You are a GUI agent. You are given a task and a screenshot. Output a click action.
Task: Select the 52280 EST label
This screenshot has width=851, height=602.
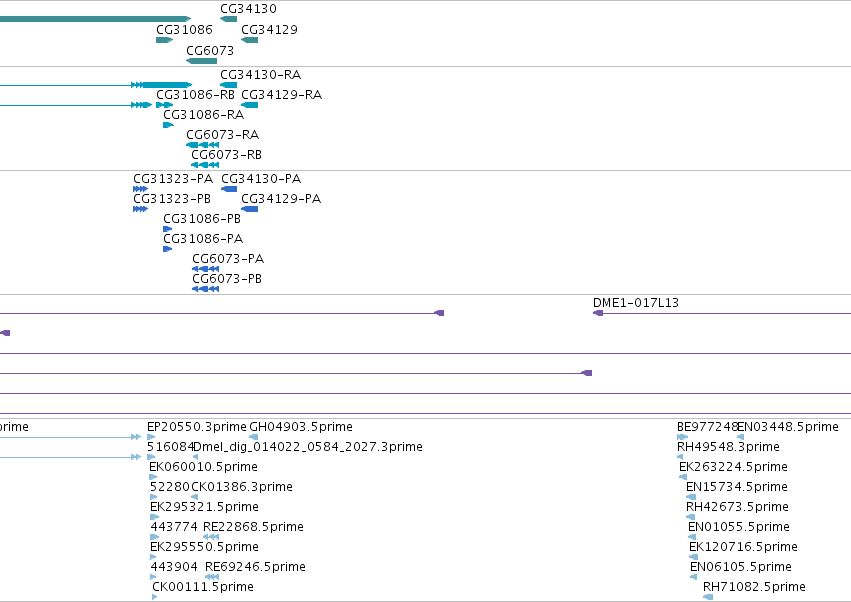click(x=170, y=487)
